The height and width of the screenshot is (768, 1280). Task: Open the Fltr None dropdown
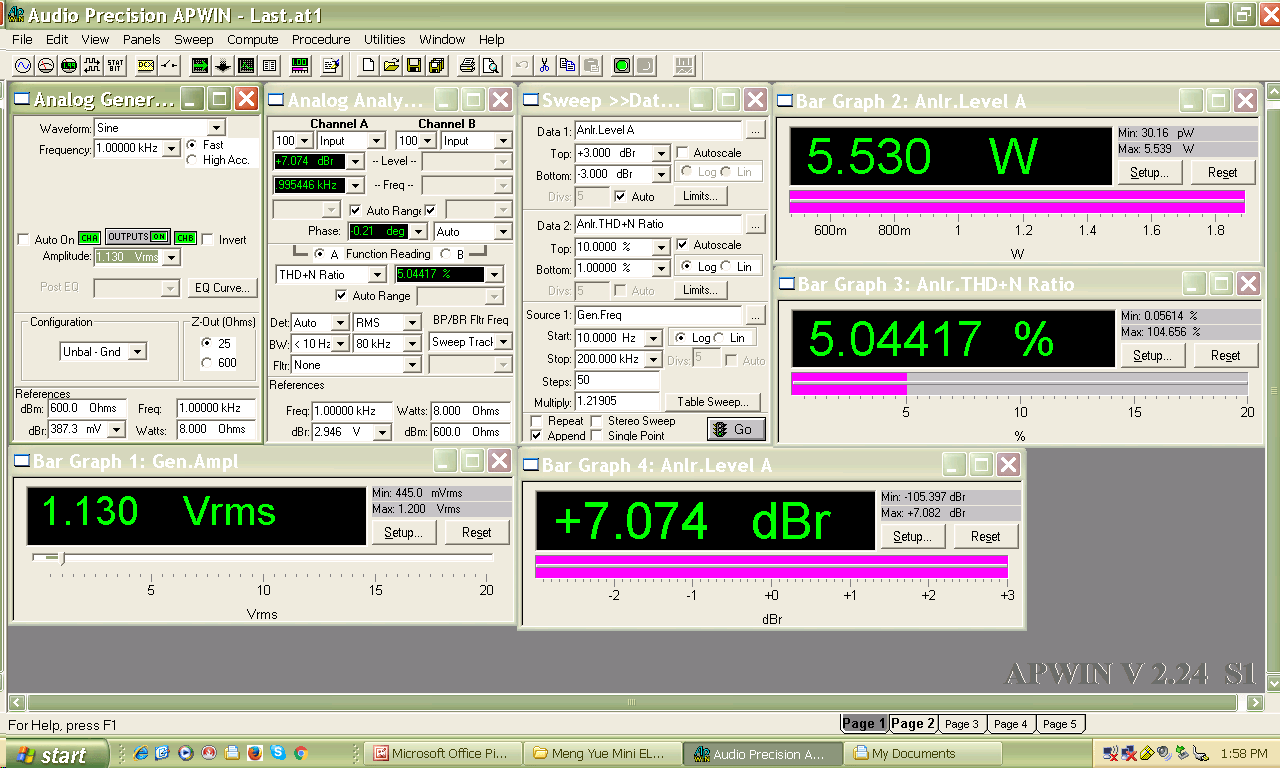point(412,365)
